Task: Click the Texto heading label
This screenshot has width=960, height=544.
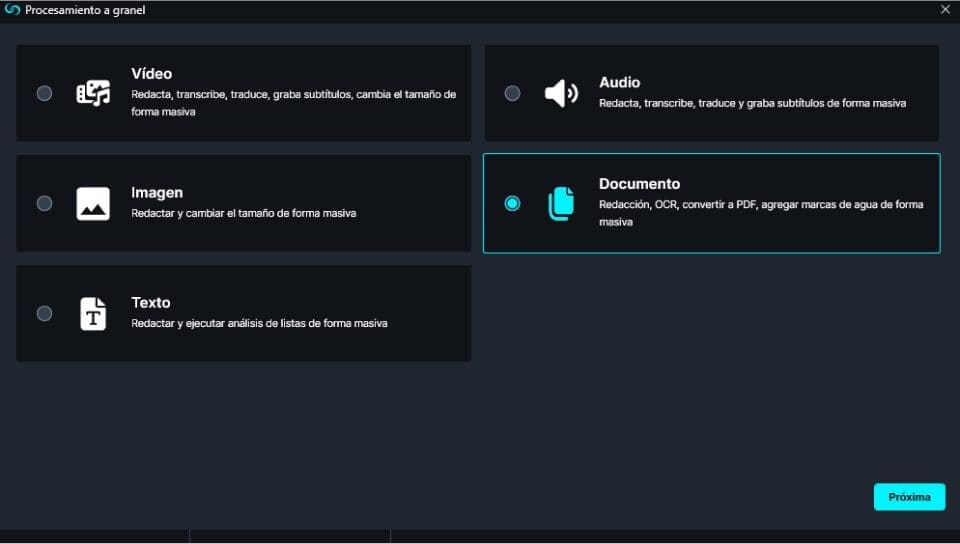Action: tap(151, 302)
